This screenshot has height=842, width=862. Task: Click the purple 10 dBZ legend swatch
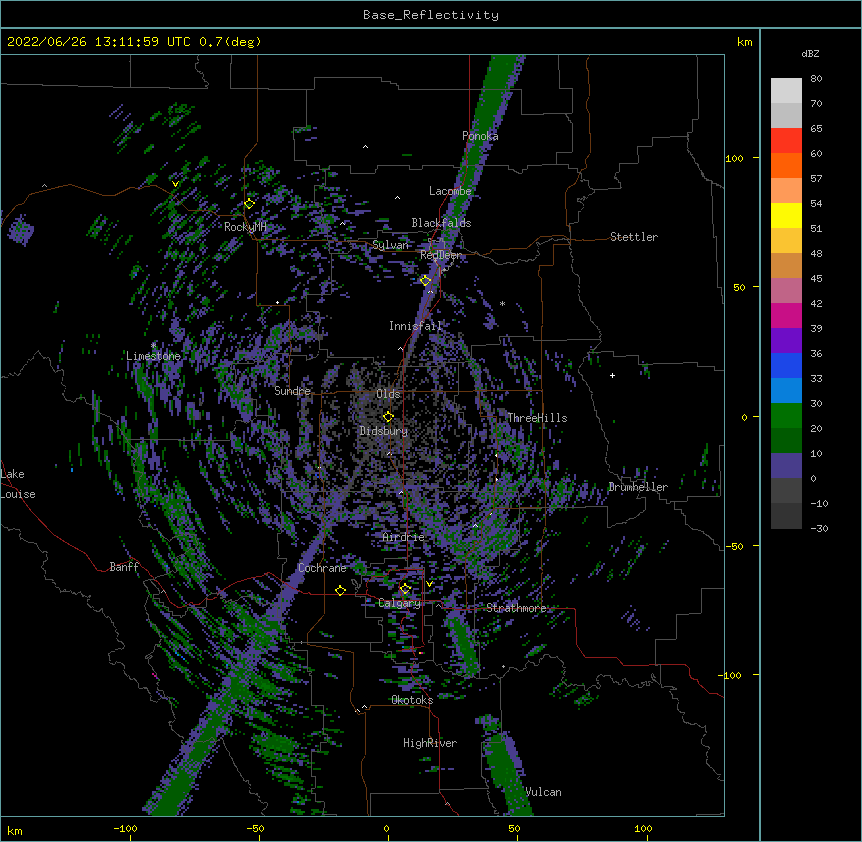click(786, 466)
